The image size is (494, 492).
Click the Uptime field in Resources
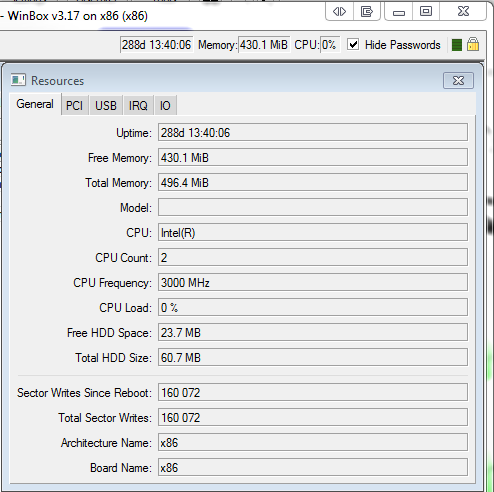click(313, 133)
